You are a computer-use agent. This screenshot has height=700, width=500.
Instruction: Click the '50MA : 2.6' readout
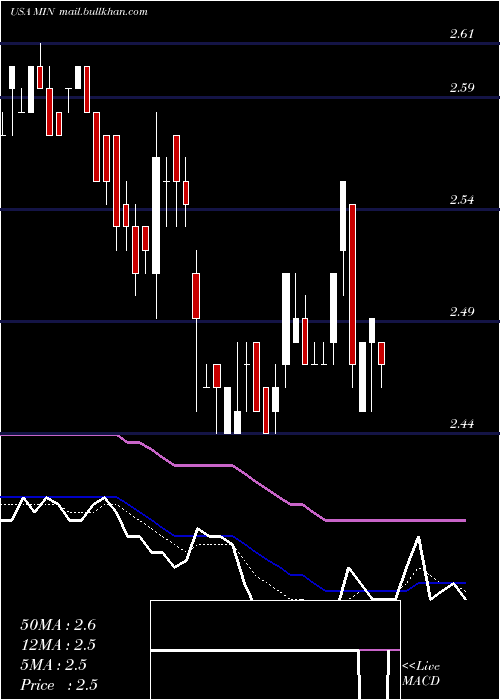[58, 625]
